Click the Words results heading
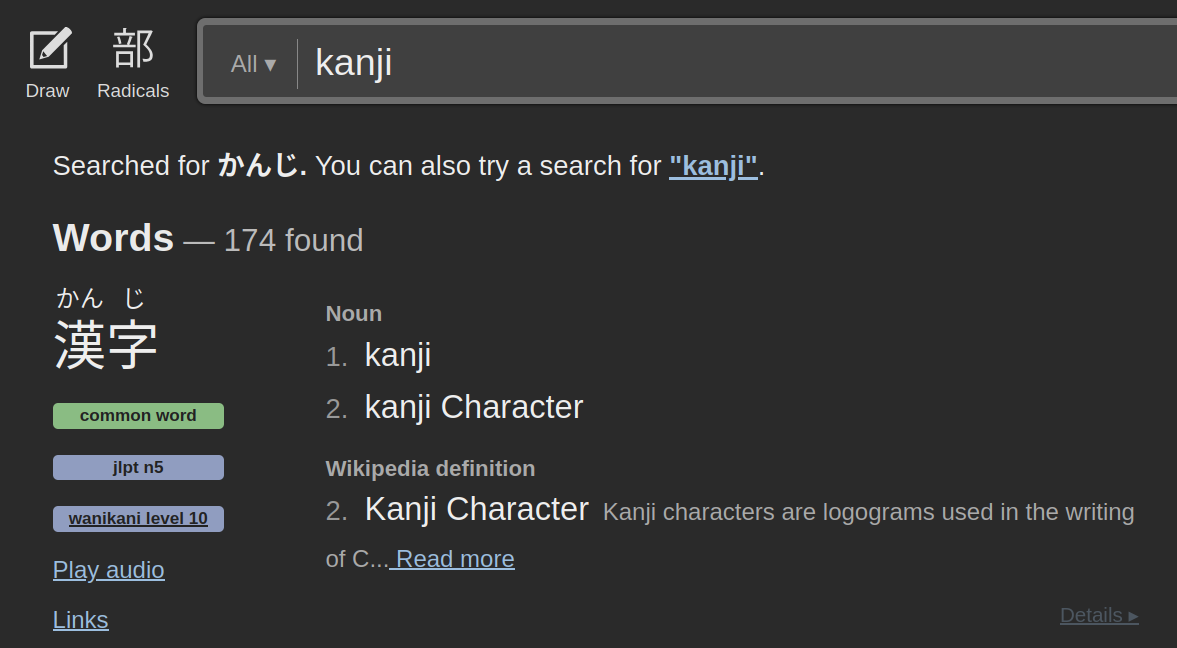1177x648 pixels. click(113, 238)
